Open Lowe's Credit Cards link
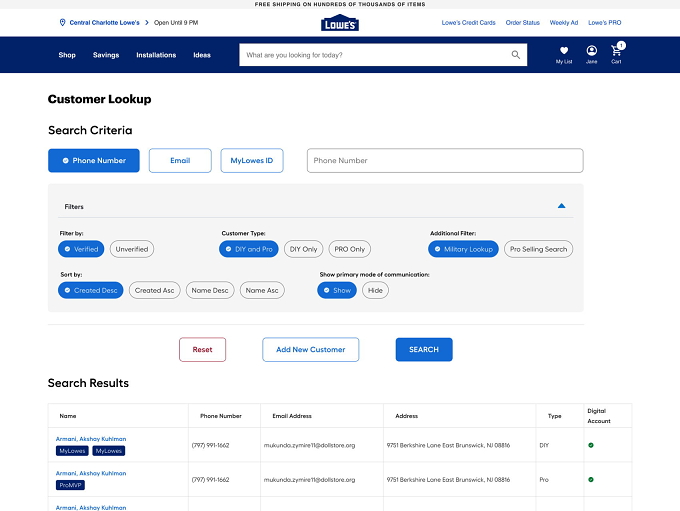This screenshot has width=680, height=511. 468,23
